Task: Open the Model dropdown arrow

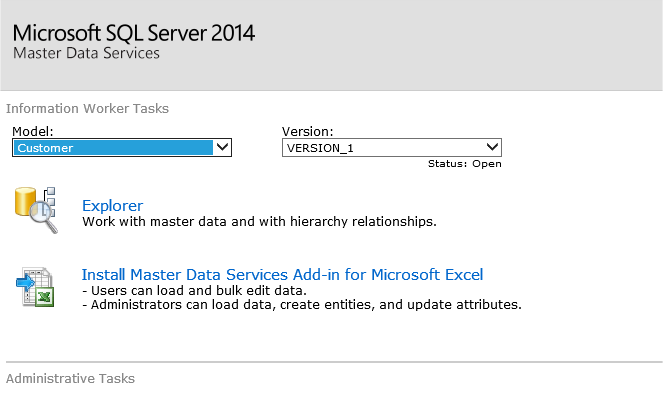Action: click(223, 148)
